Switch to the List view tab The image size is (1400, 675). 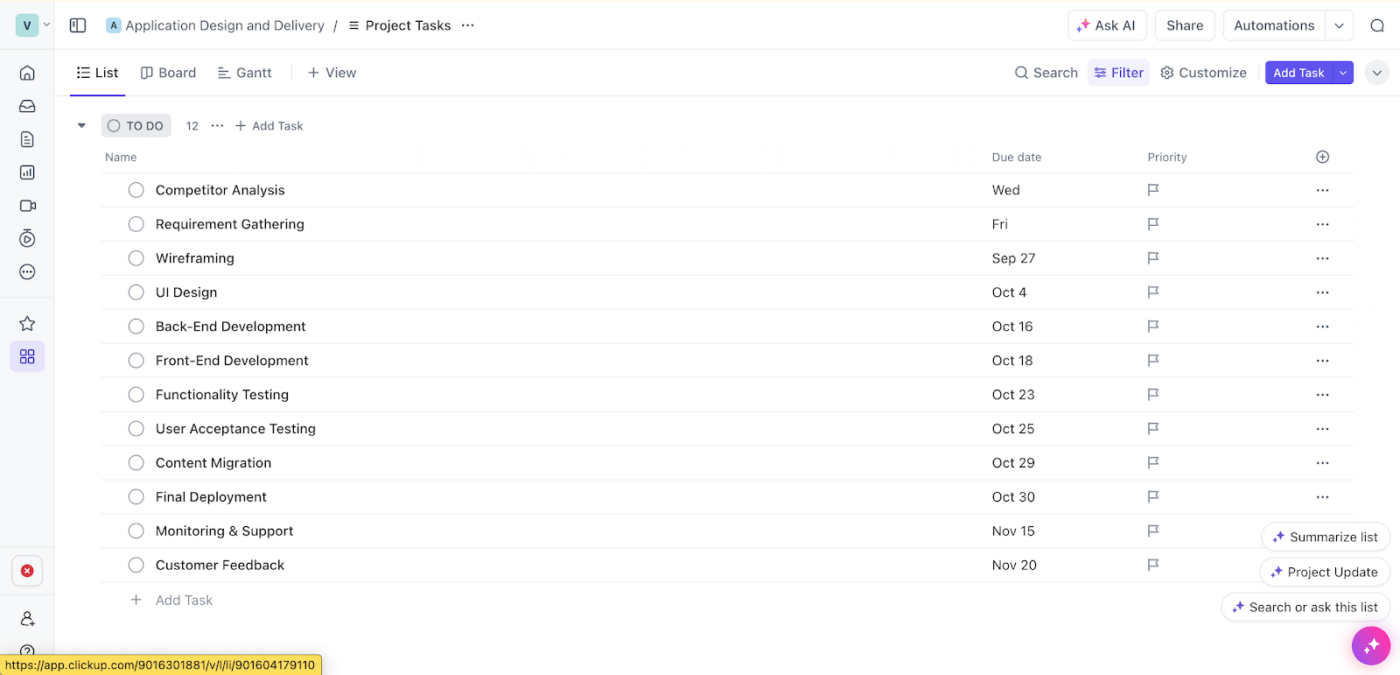pos(97,73)
